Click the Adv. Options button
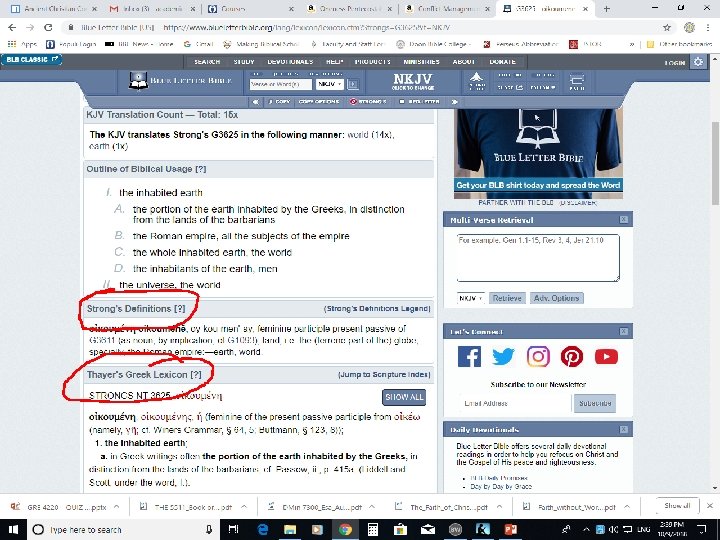Screen dimensions: 720x540 (557, 298)
